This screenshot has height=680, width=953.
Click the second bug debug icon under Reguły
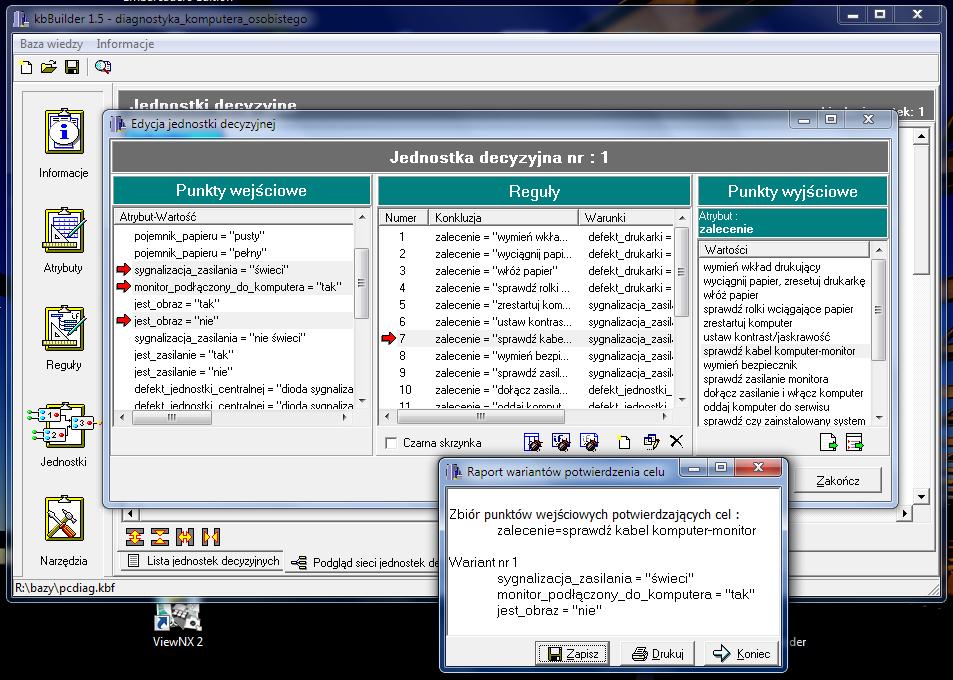point(561,442)
